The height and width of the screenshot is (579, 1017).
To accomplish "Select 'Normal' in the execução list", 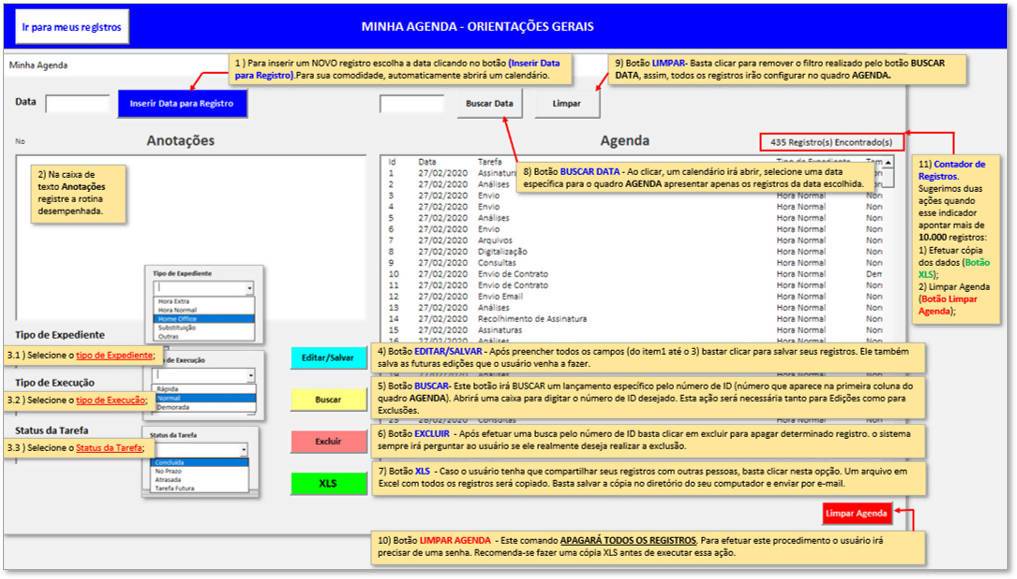I will [204, 398].
